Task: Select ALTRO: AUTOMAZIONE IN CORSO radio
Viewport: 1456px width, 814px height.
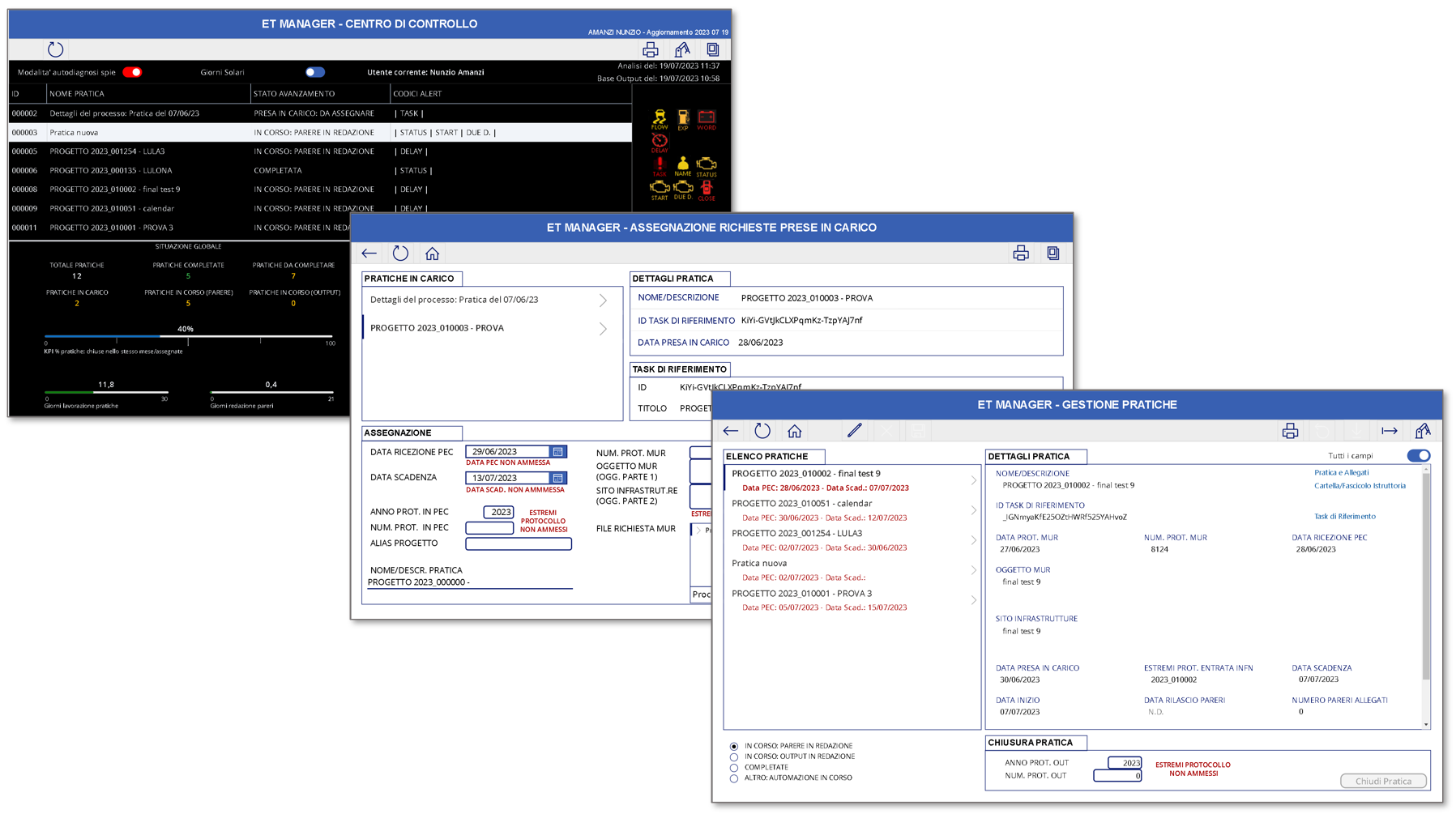Action: tap(734, 778)
